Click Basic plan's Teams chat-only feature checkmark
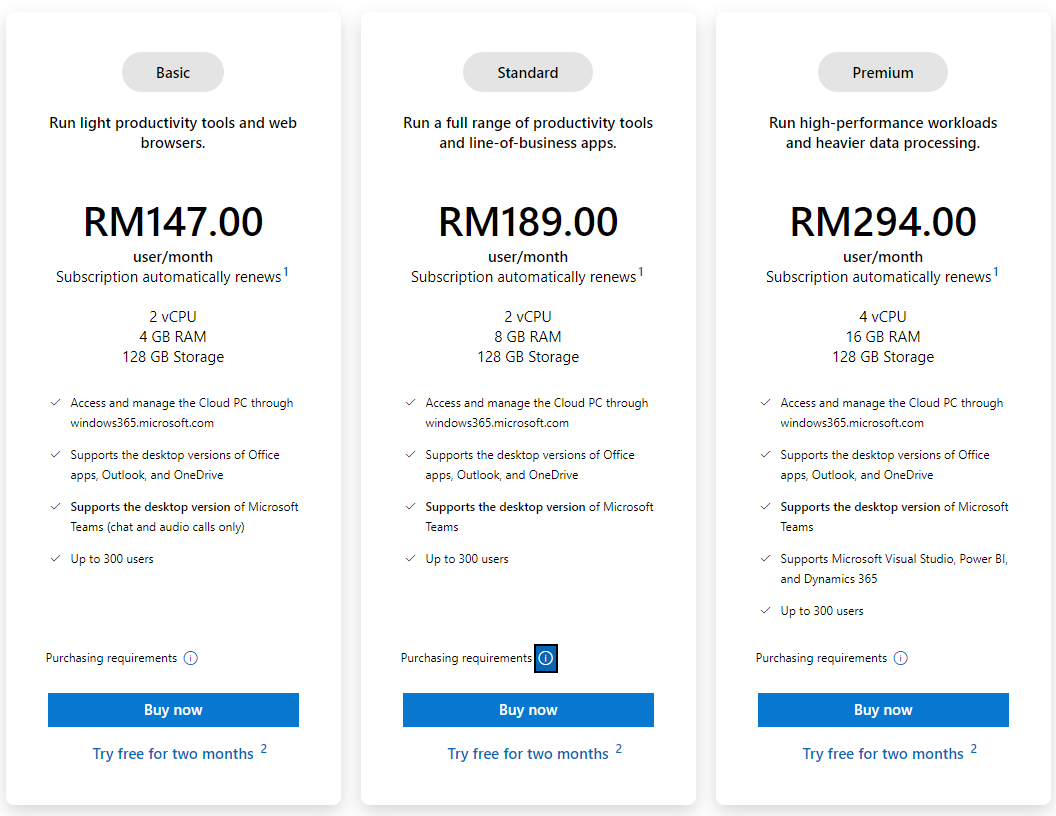This screenshot has width=1056, height=816. tap(55, 506)
